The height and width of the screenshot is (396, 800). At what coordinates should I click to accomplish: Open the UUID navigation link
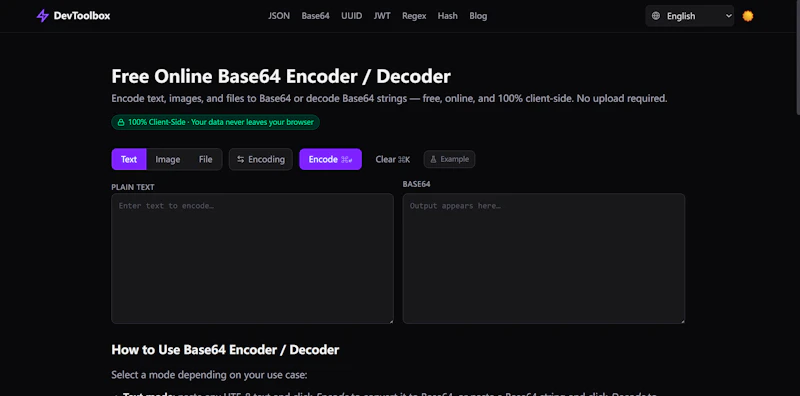click(352, 16)
